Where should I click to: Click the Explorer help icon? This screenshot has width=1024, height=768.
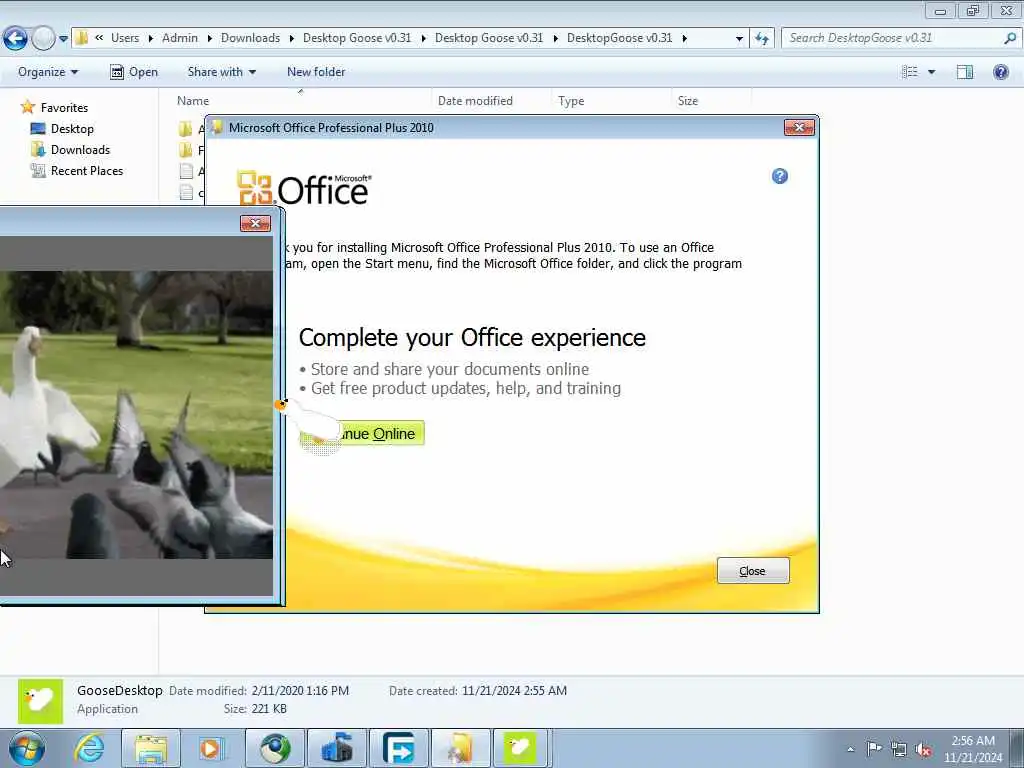click(x=1000, y=72)
